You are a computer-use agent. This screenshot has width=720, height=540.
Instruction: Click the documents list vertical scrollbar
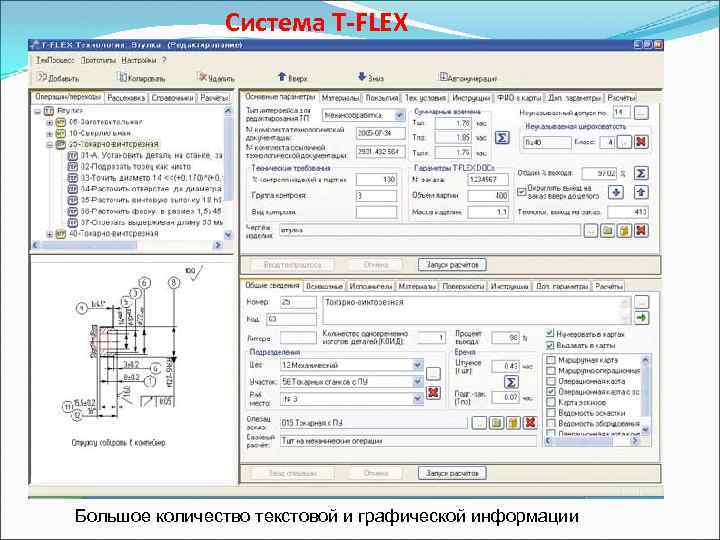[646, 395]
